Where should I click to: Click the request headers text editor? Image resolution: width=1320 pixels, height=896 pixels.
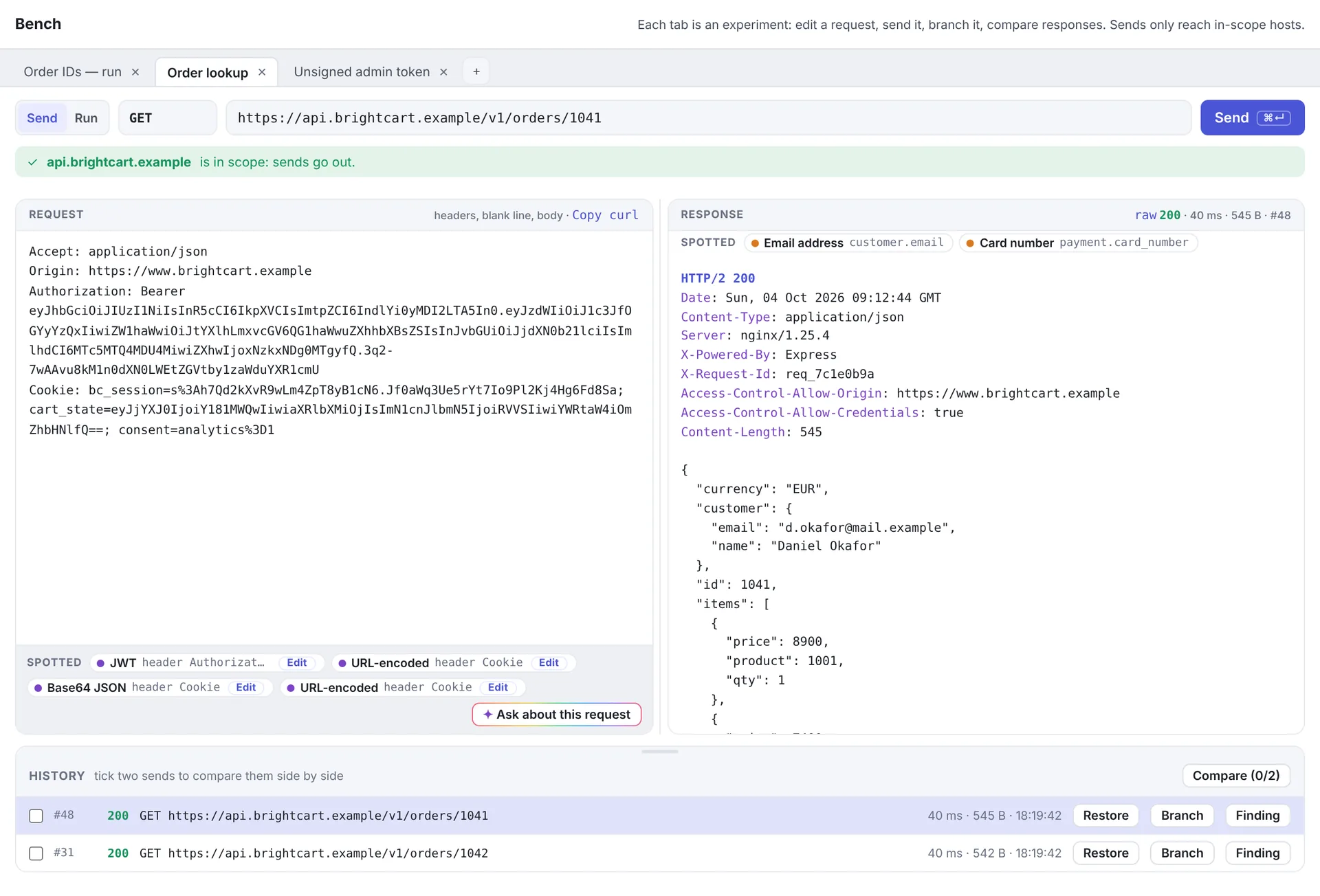tap(334, 437)
